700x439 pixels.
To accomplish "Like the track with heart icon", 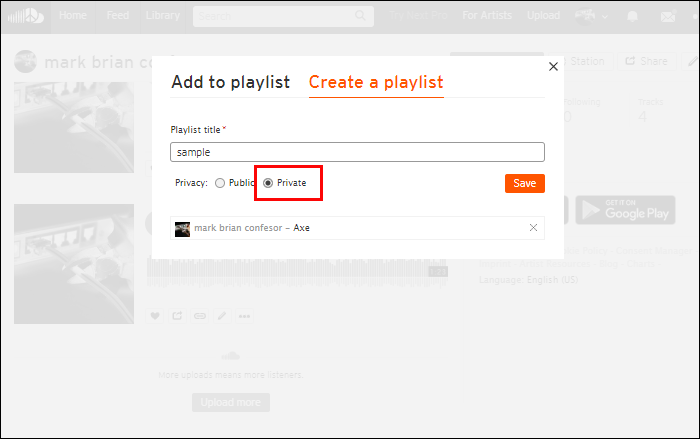I will 155,316.
